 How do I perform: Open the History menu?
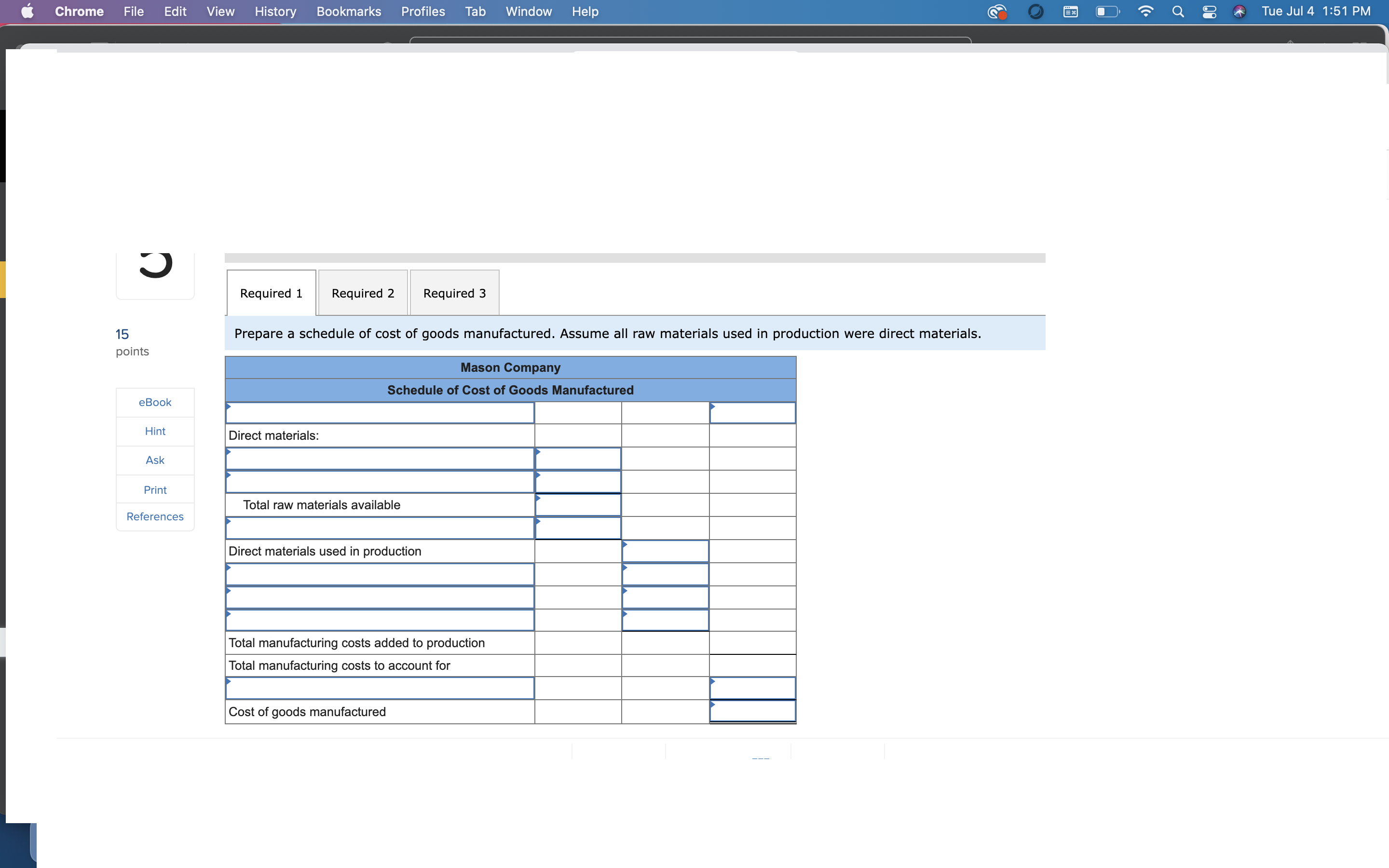[x=275, y=12]
